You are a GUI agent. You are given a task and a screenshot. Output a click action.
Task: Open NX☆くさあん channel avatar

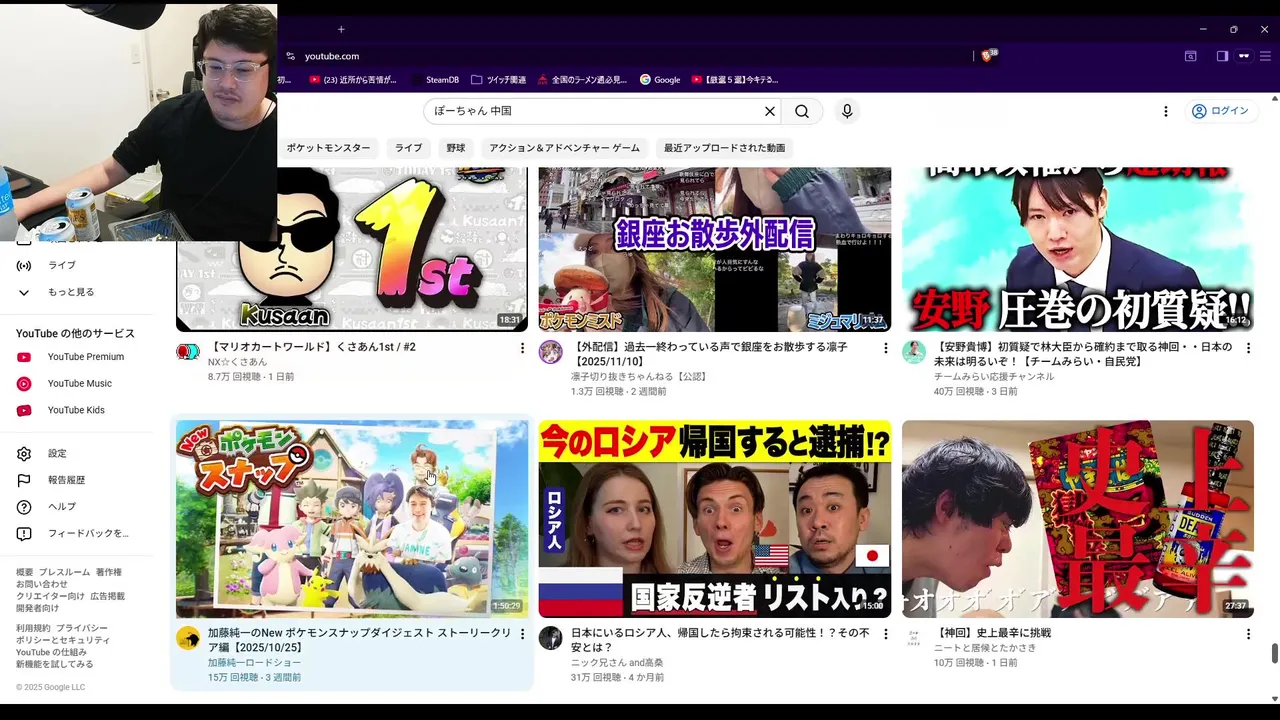pyautogui.click(x=188, y=352)
